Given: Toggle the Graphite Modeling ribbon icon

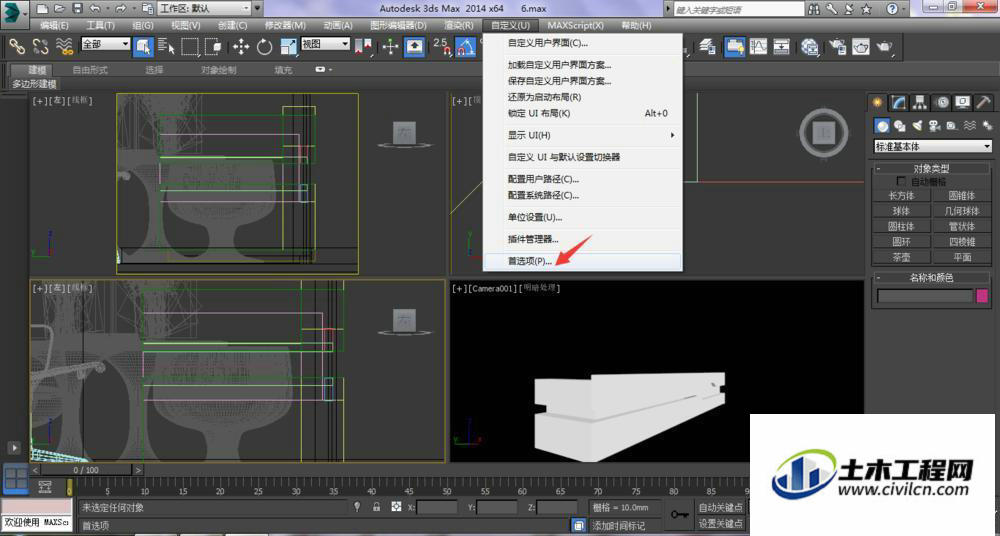Looking at the screenshot, I should 734,46.
